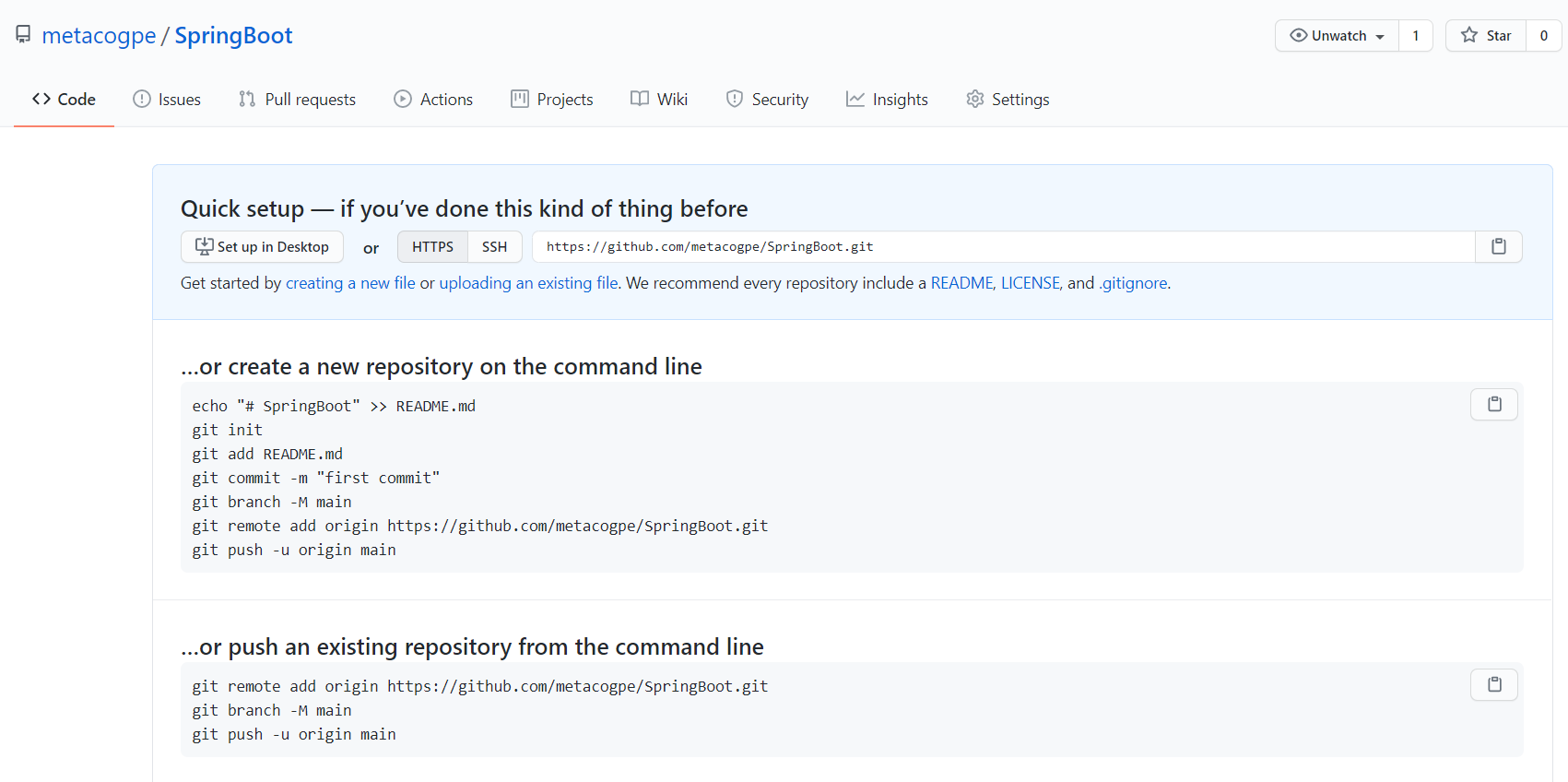Switch to the Pull requests tab

297,99
